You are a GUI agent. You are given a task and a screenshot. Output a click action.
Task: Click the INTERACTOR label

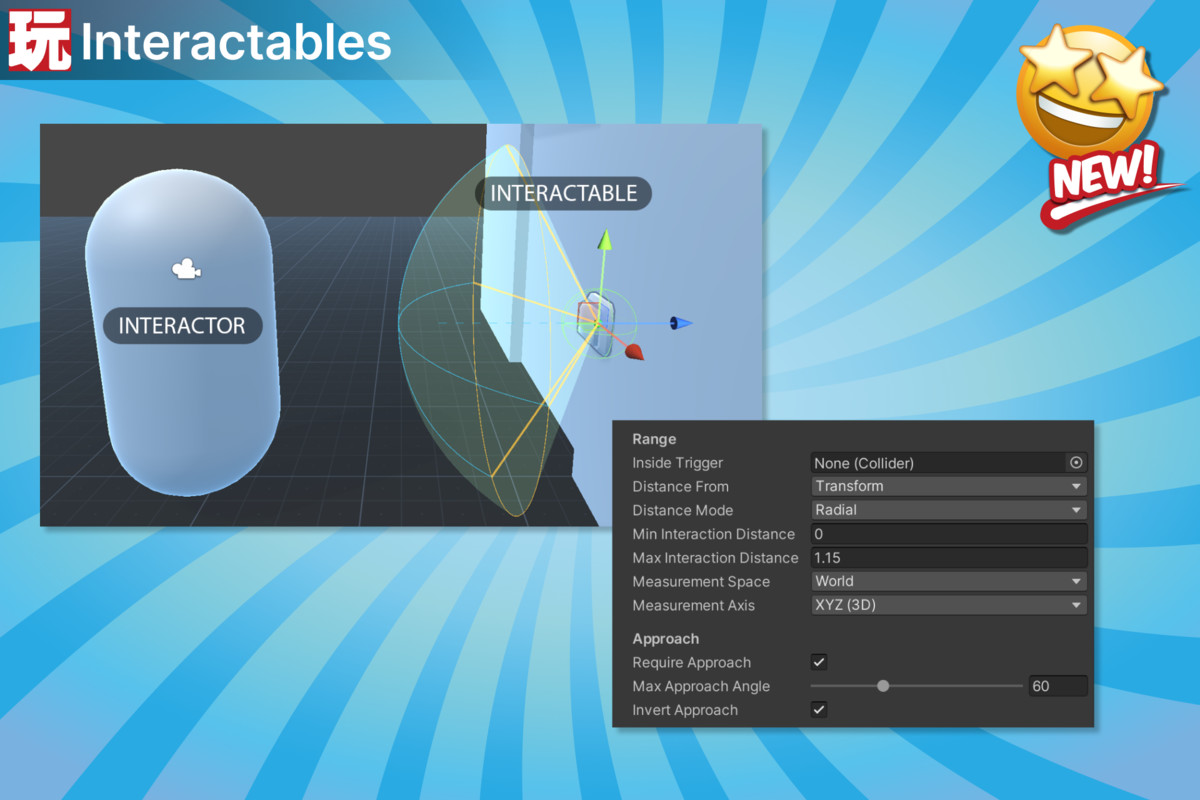coord(182,326)
